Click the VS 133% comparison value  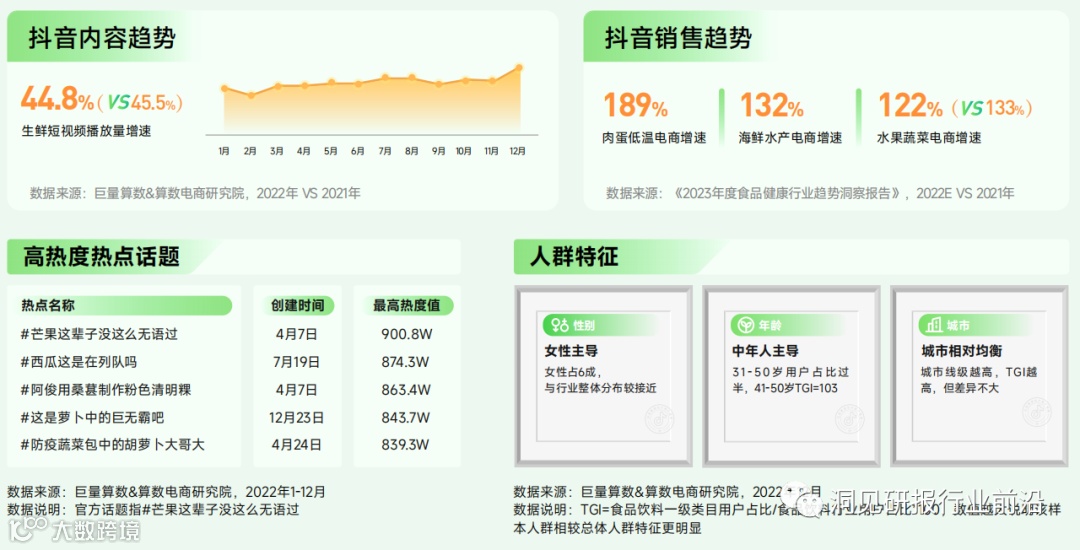pyautogui.click(x=992, y=108)
